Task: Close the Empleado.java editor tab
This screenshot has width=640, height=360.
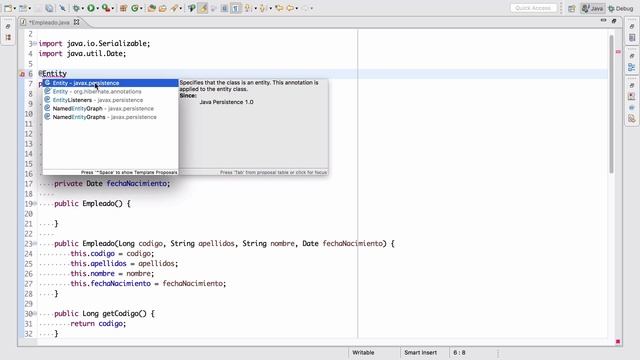Action: [x=76, y=22]
